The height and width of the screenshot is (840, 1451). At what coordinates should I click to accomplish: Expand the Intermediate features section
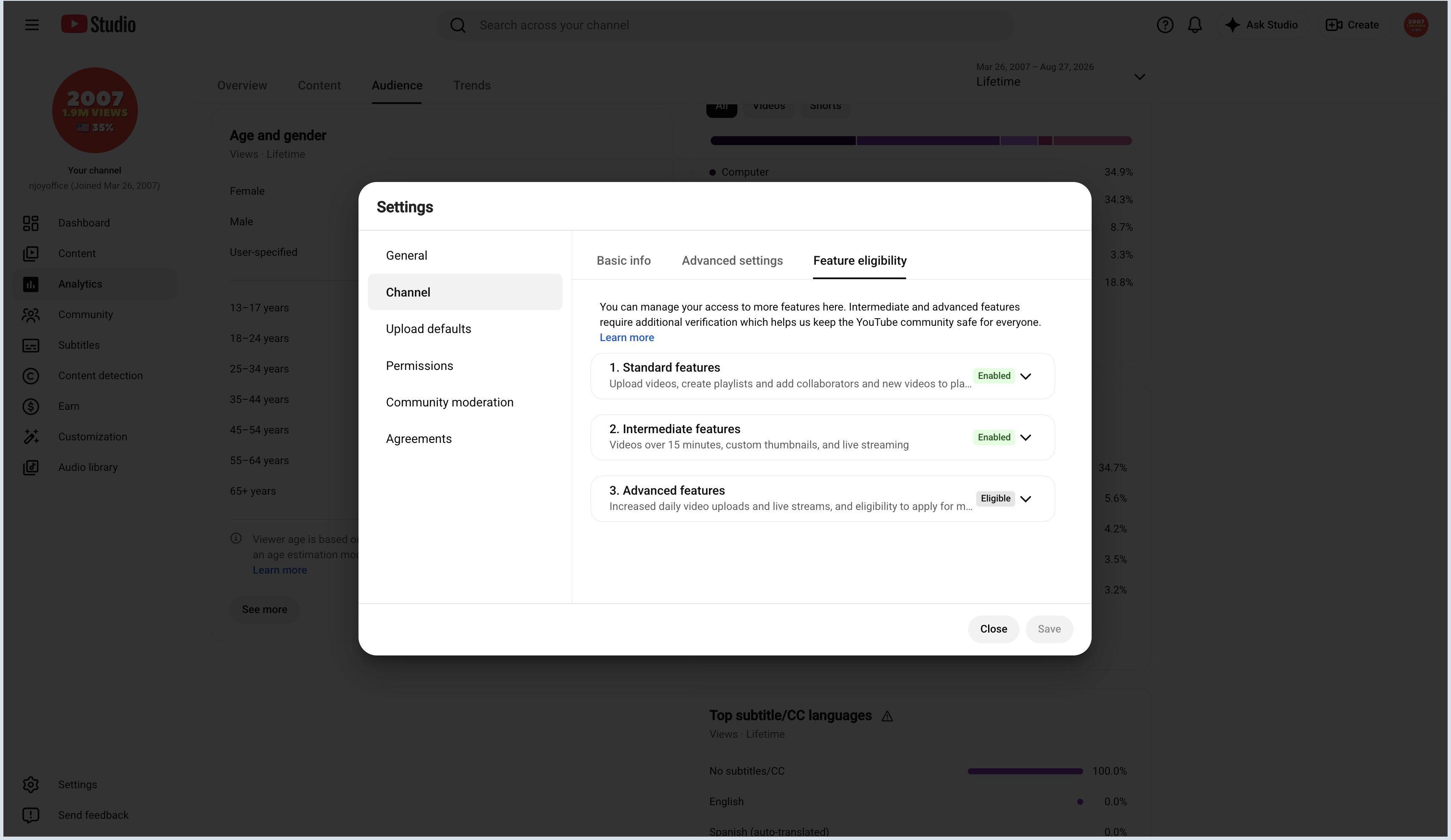click(x=1025, y=437)
